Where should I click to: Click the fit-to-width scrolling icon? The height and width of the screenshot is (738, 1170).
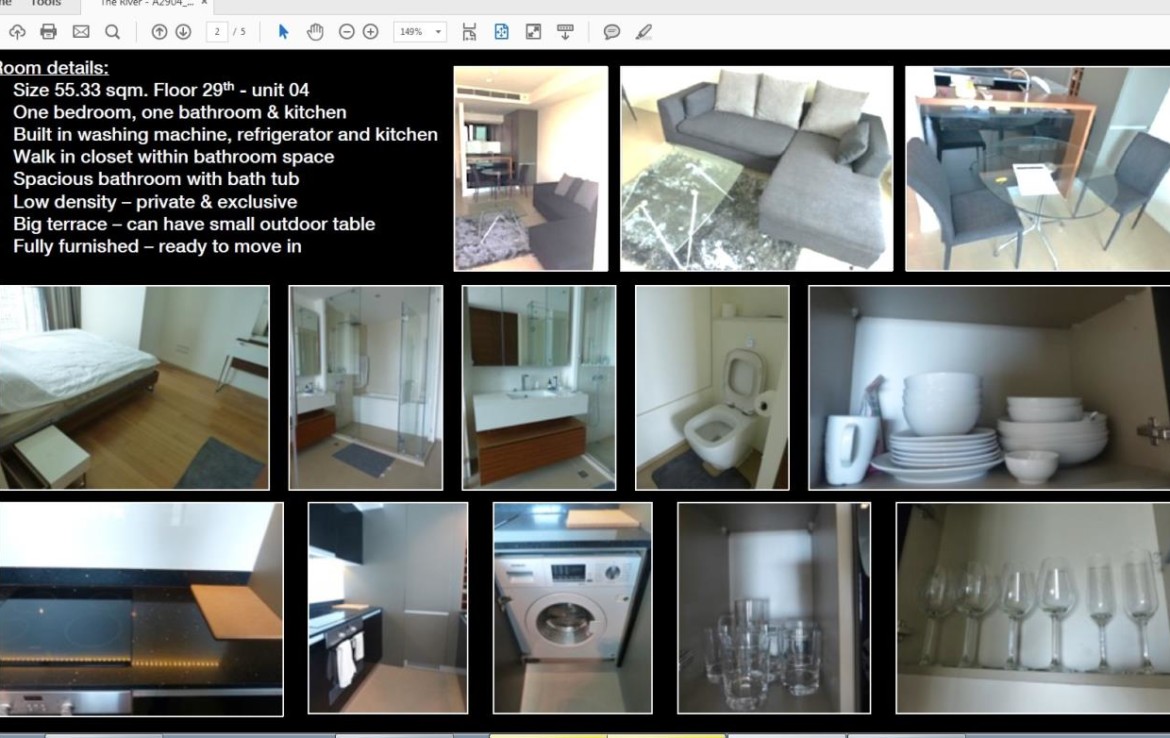coord(469,32)
